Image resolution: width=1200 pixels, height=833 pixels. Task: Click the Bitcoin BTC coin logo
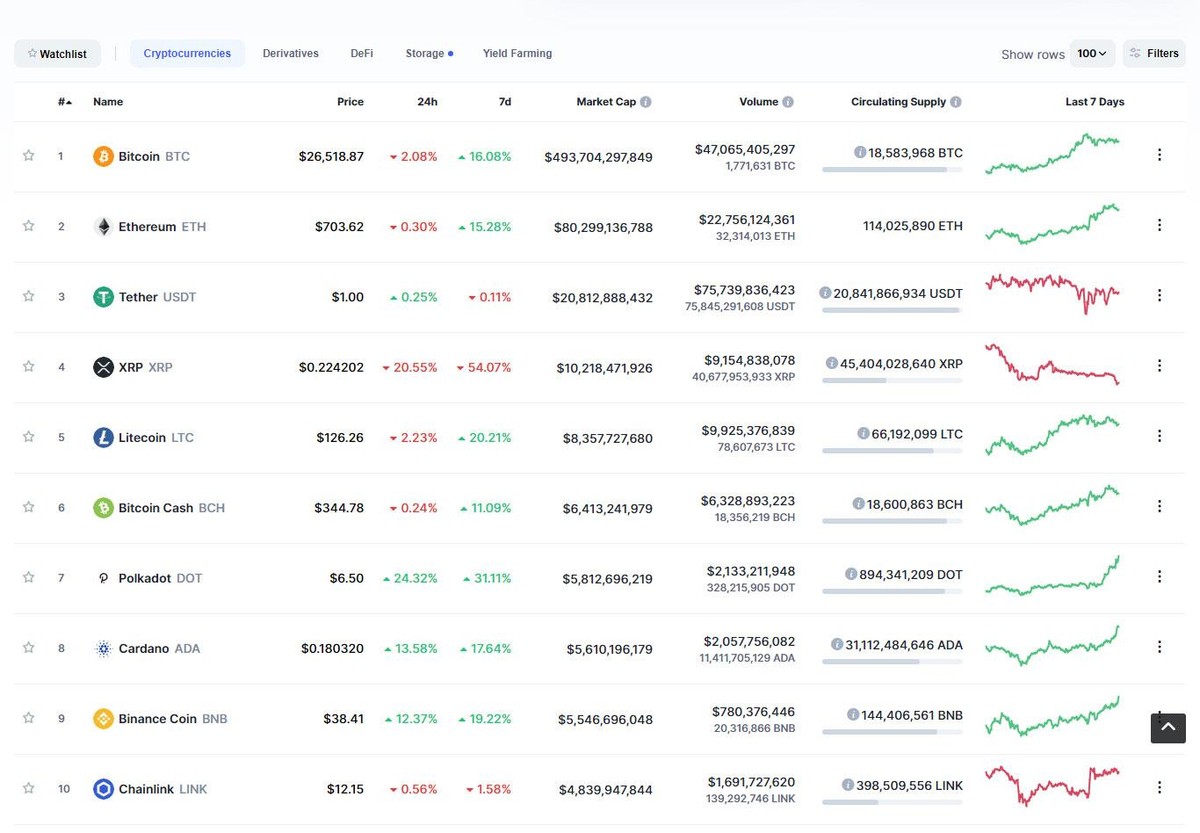tap(104, 156)
